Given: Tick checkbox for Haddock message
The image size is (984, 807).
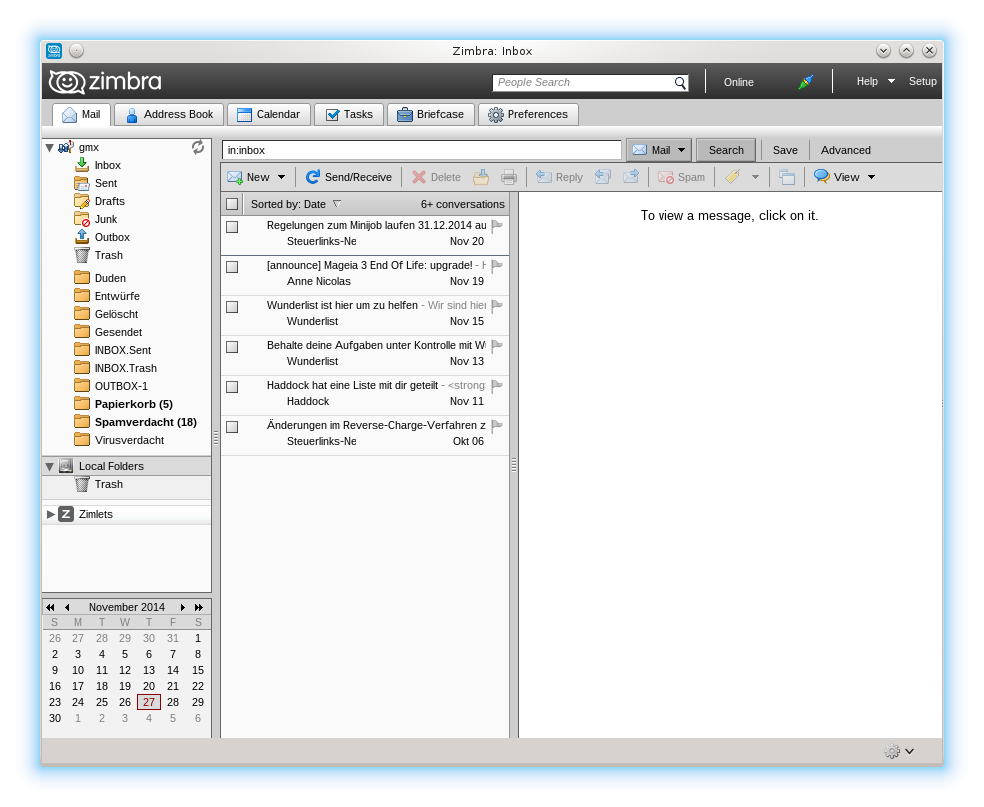Looking at the screenshot, I should pos(232,387).
